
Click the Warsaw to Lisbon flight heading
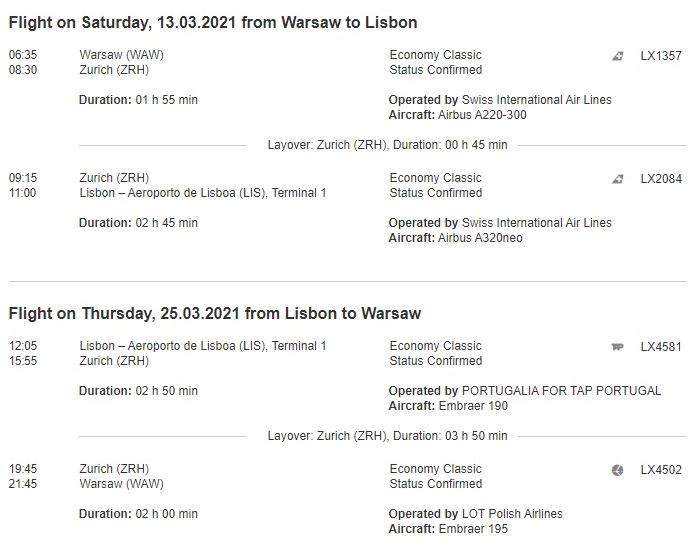(213, 22)
